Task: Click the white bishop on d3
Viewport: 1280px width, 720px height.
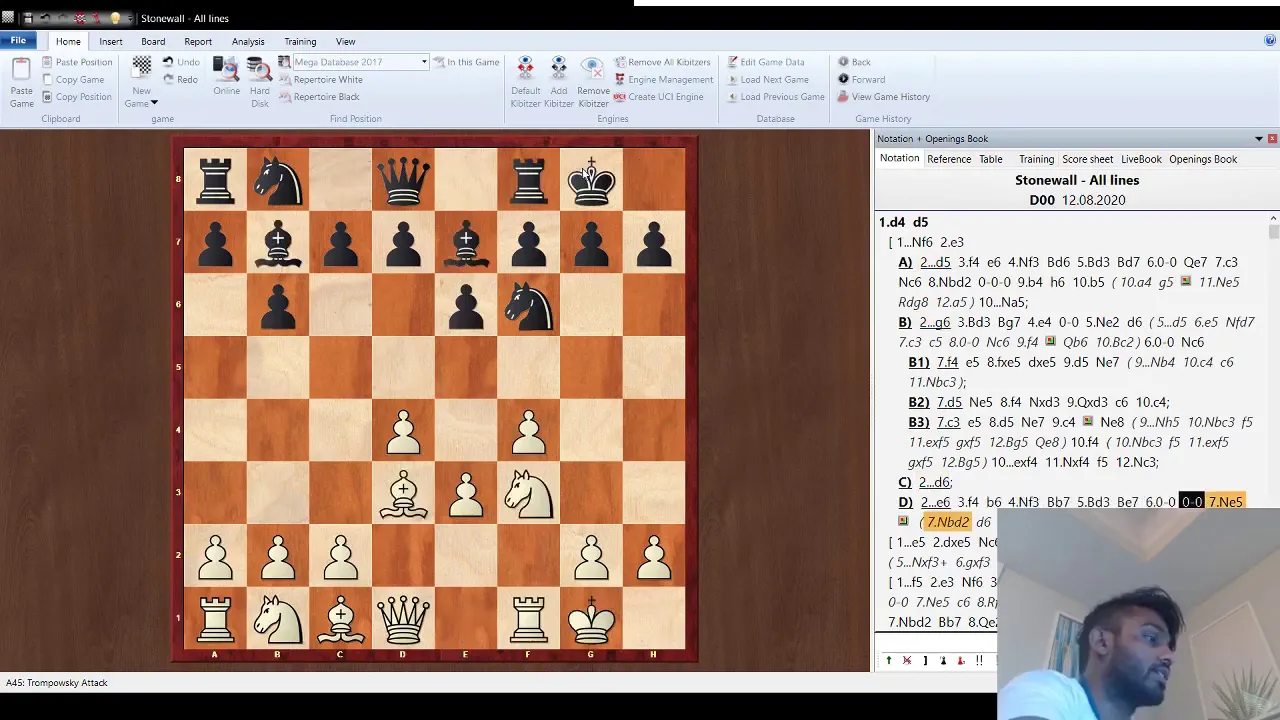Action: coord(403,493)
